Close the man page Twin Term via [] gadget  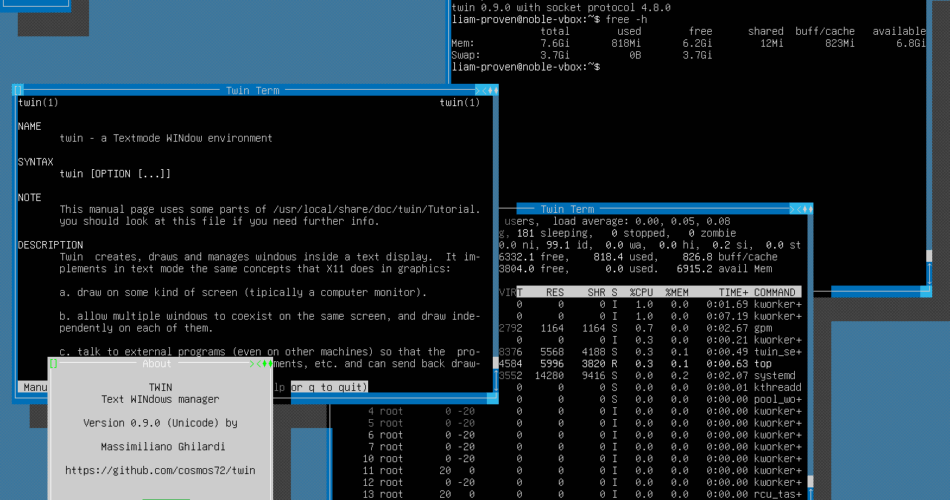click(x=18, y=90)
